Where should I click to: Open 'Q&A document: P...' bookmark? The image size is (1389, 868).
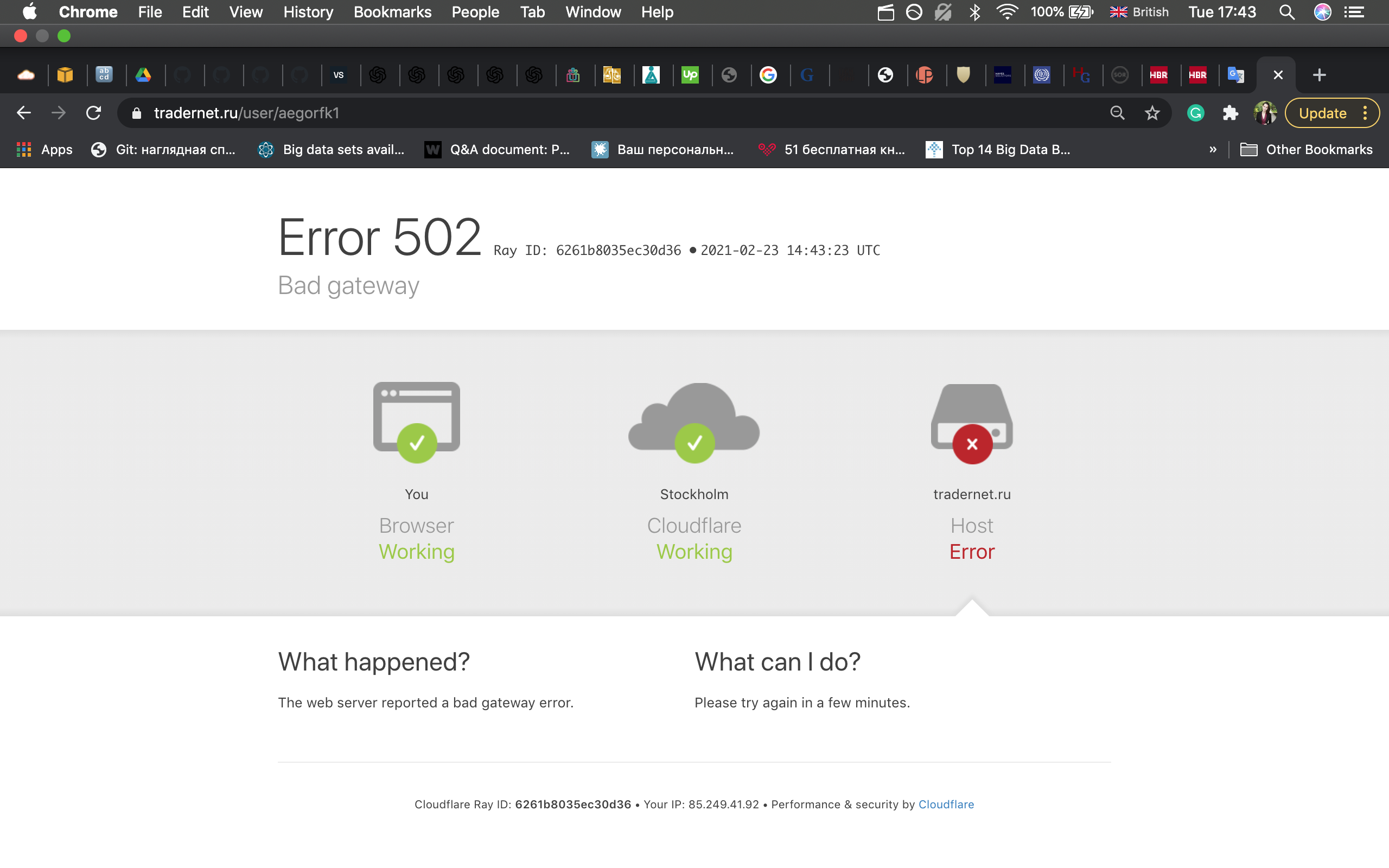497,150
